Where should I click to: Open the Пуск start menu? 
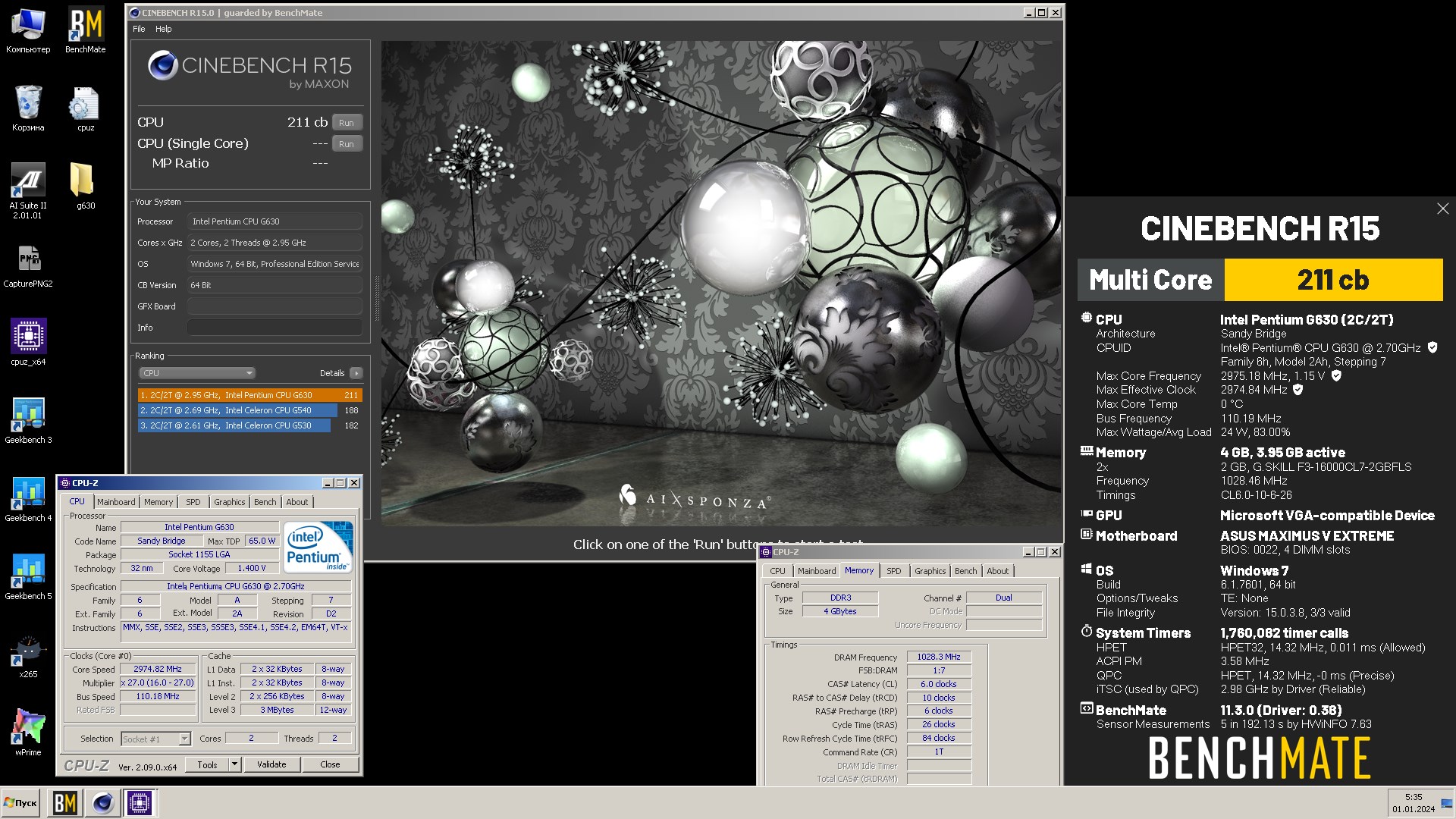[x=20, y=803]
